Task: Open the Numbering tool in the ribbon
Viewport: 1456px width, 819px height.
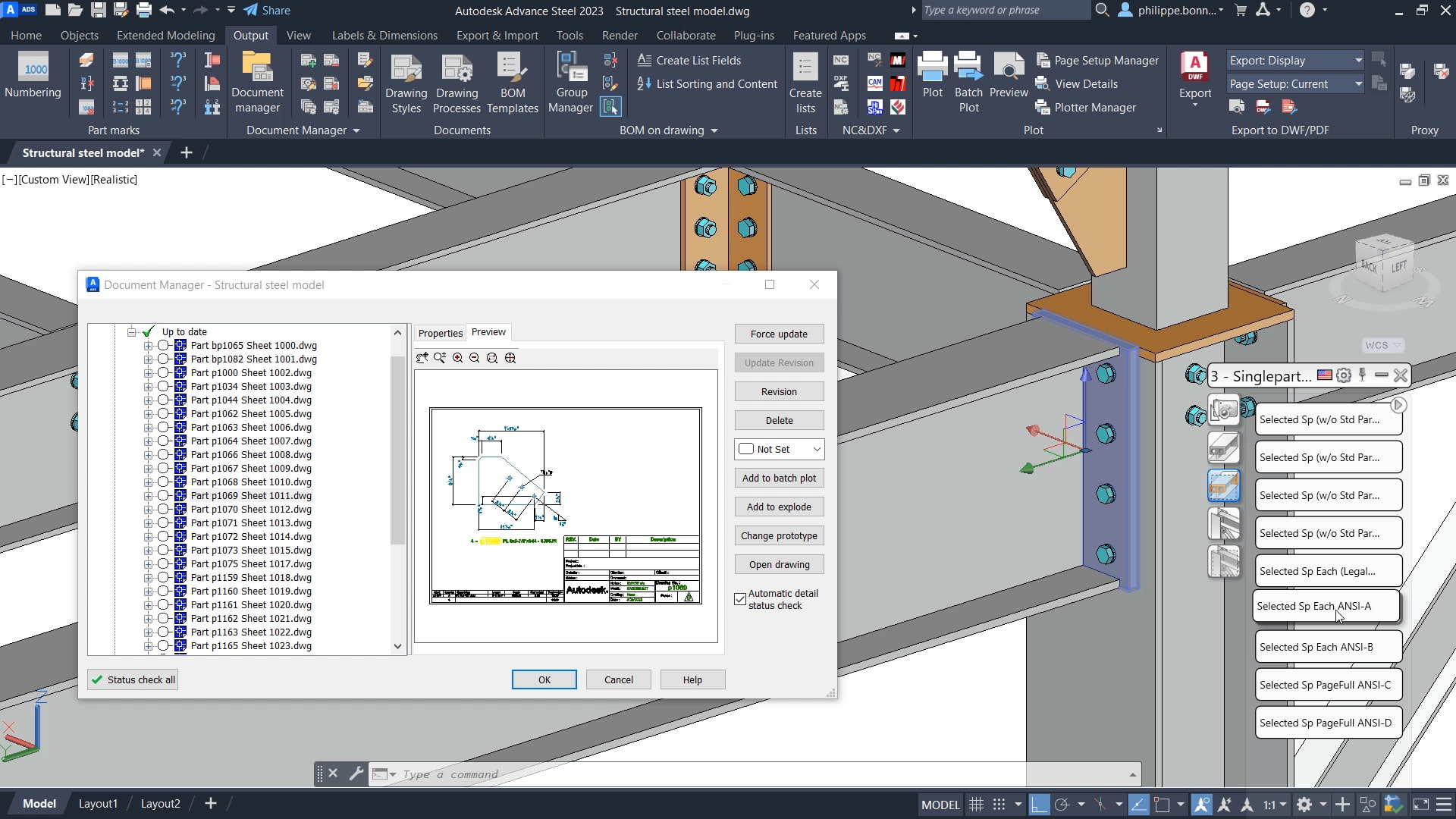Action: [x=33, y=76]
